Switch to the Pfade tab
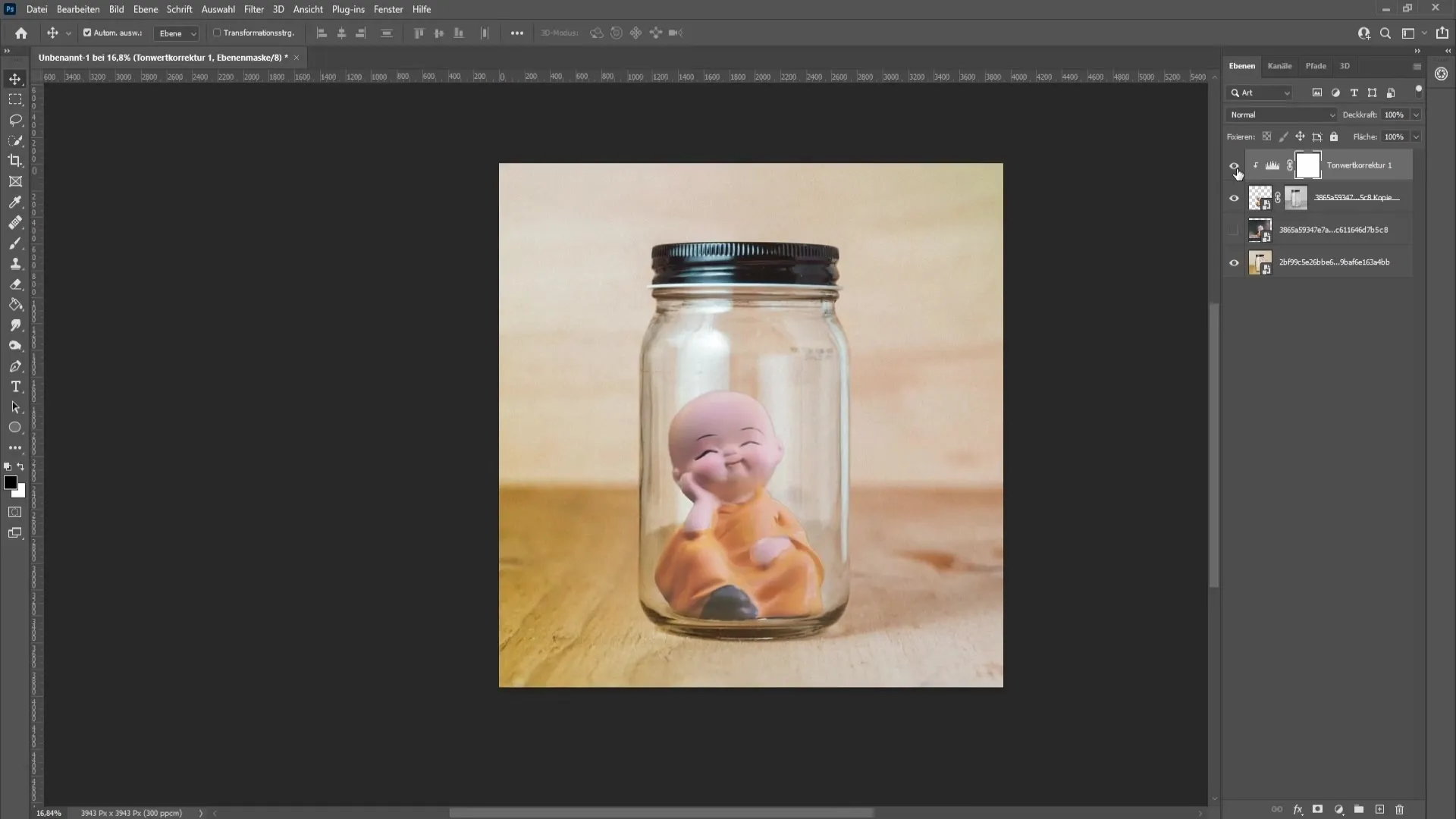This screenshot has height=819, width=1456. (1316, 66)
